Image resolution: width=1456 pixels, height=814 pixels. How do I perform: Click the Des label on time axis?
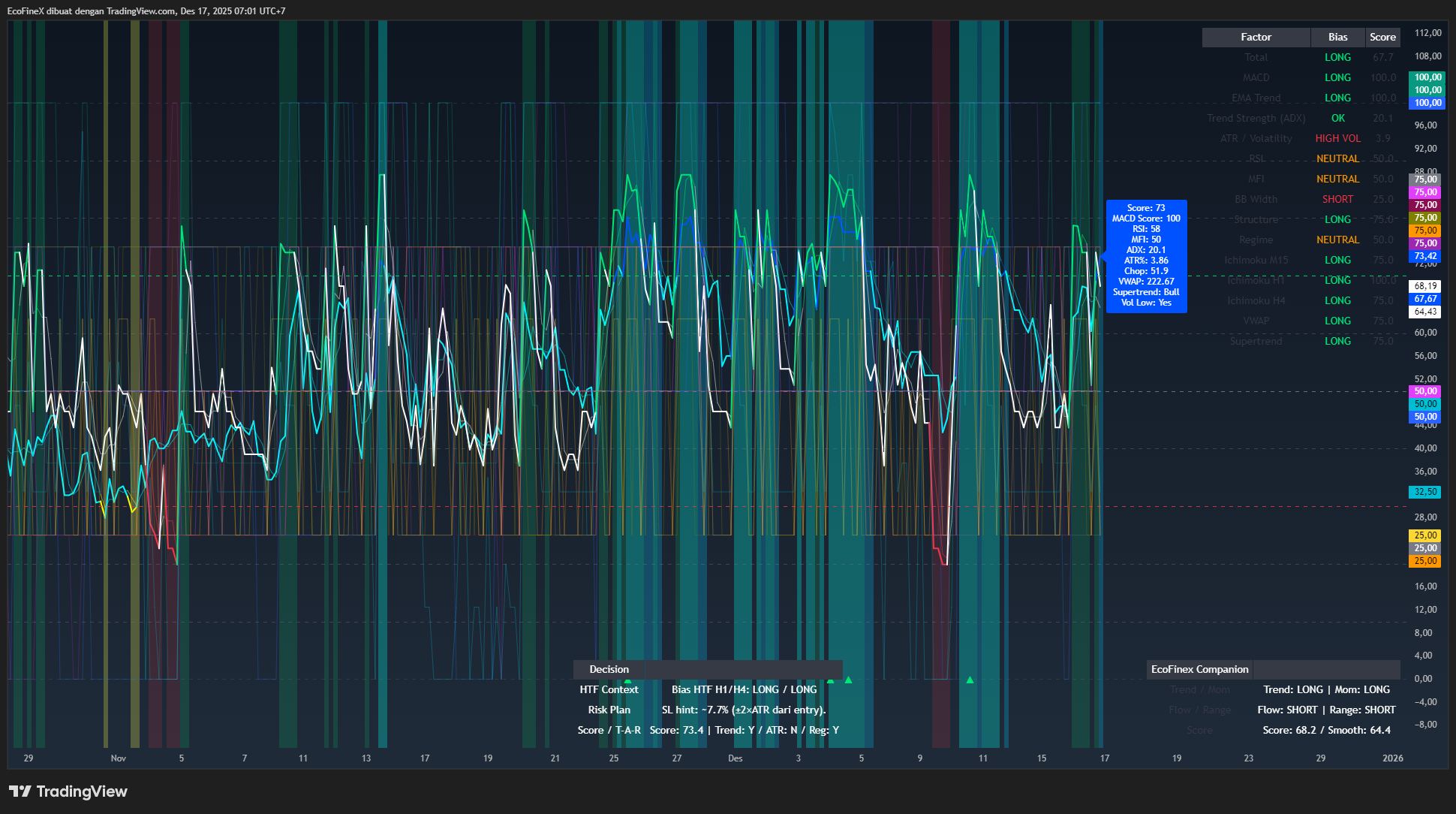[x=735, y=758]
